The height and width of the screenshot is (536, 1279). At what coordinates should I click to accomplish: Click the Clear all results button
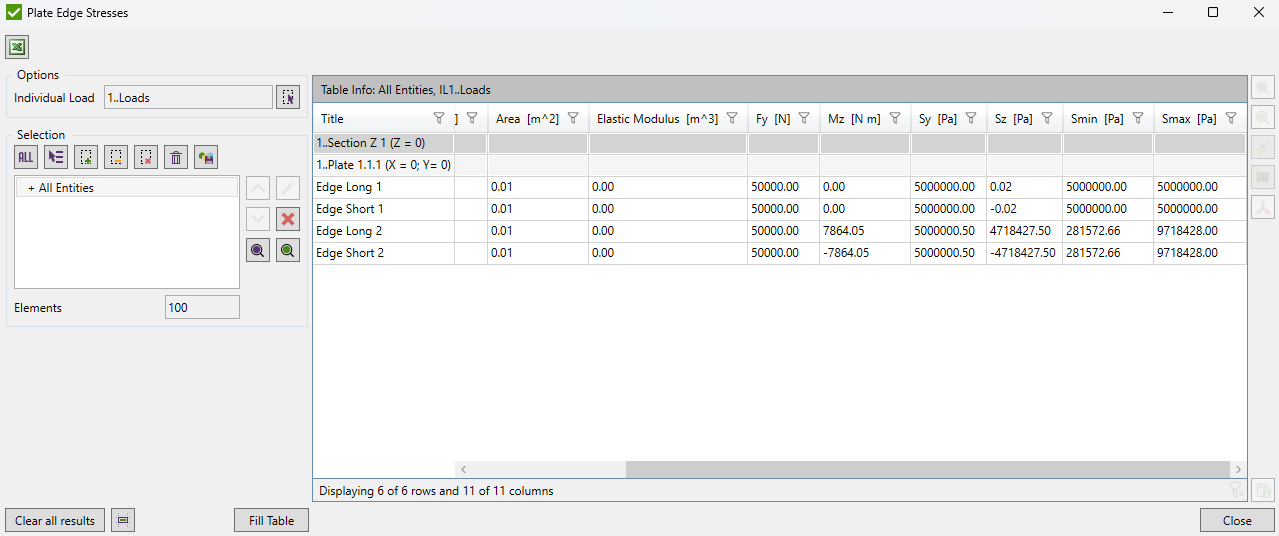coord(55,520)
